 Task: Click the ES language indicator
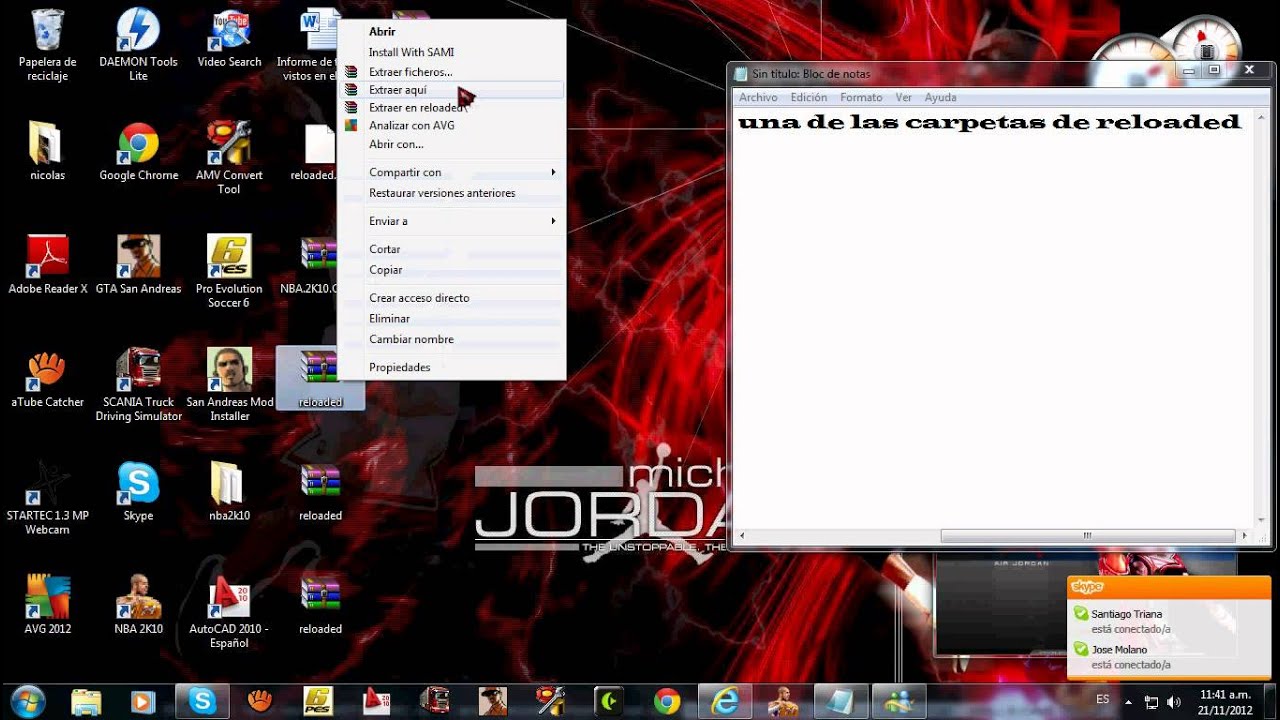click(1102, 699)
